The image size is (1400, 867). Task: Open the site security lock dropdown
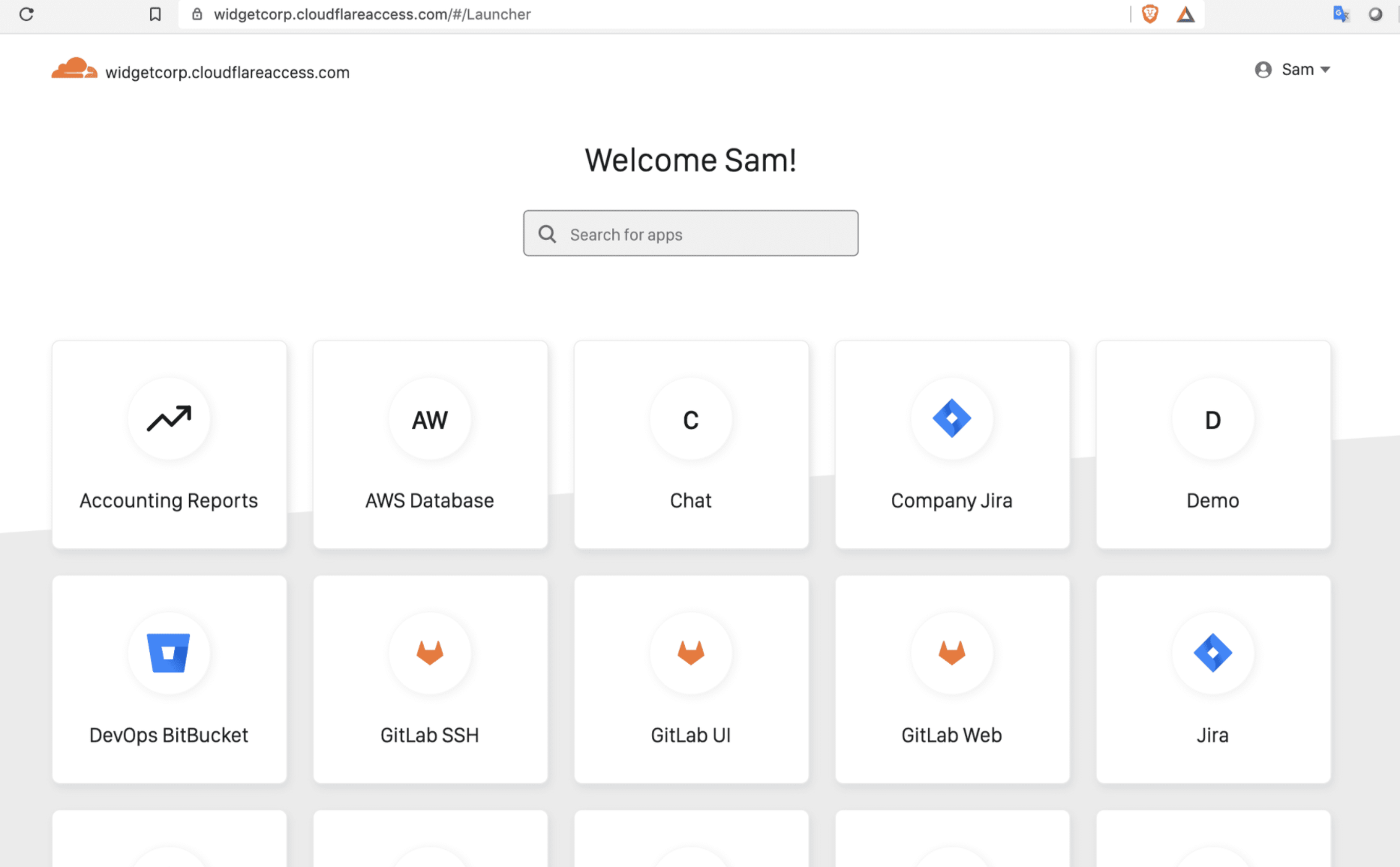tap(197, 13)
